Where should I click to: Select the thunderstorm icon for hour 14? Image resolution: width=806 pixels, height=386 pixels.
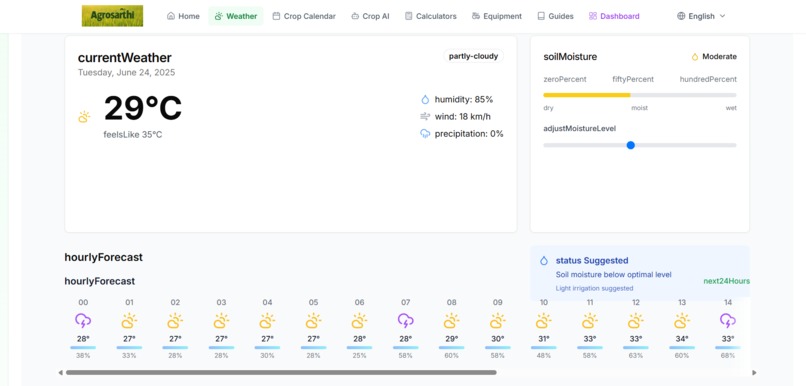point(727,321)
